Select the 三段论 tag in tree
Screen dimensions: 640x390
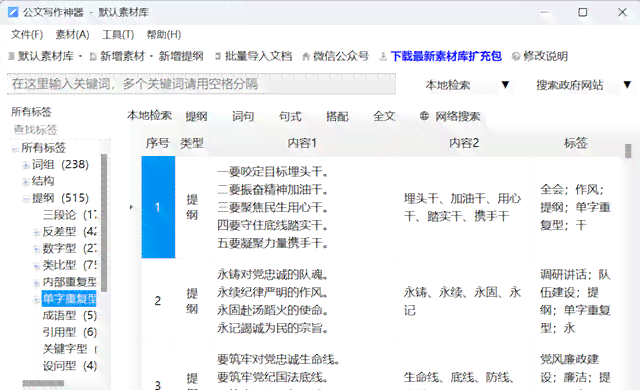click(69, 215)
